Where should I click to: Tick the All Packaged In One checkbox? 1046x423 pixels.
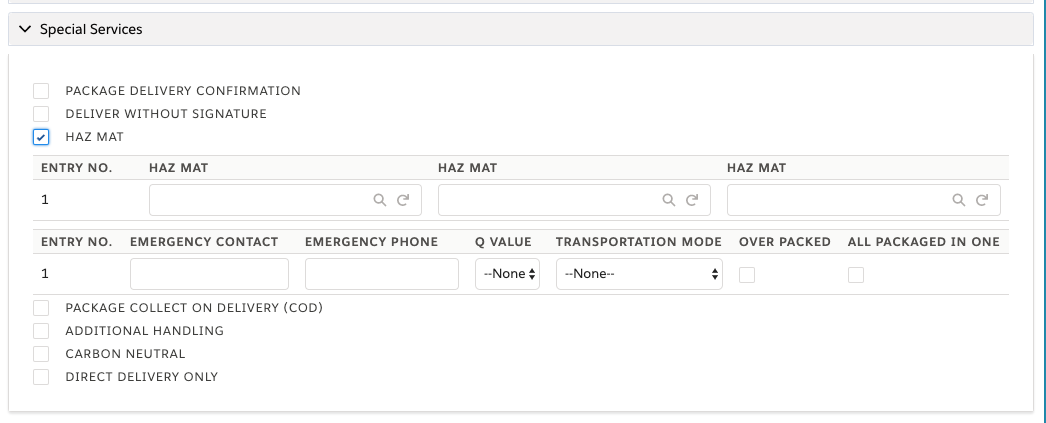click(856, 274)
